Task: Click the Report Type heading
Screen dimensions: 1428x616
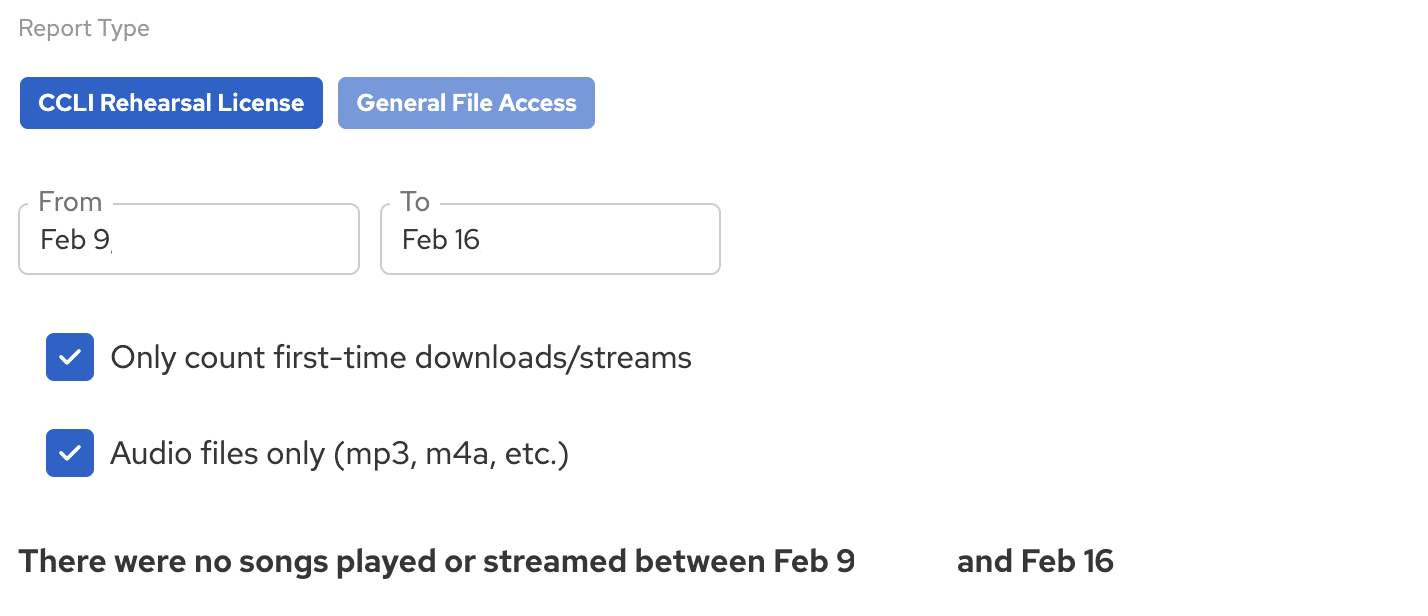Action: click(84, 28)
